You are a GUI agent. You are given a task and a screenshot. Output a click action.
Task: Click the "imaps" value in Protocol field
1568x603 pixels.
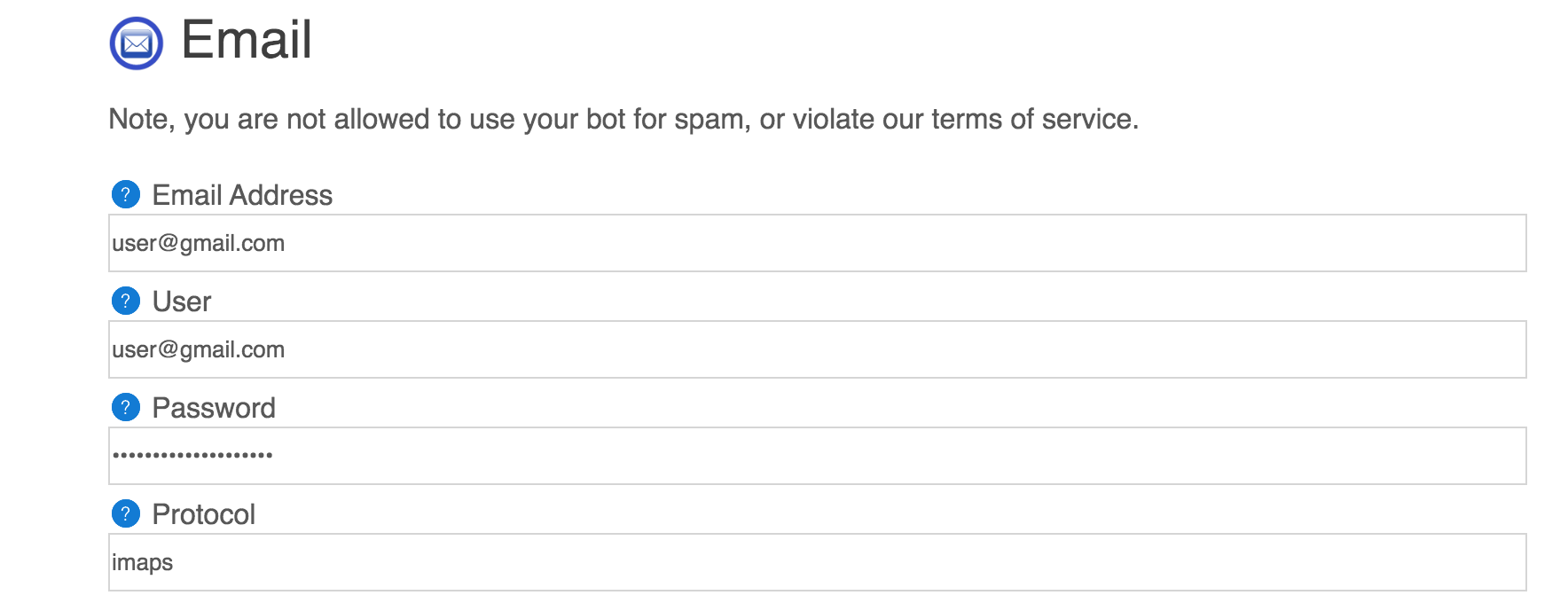[x=143, y=562]
